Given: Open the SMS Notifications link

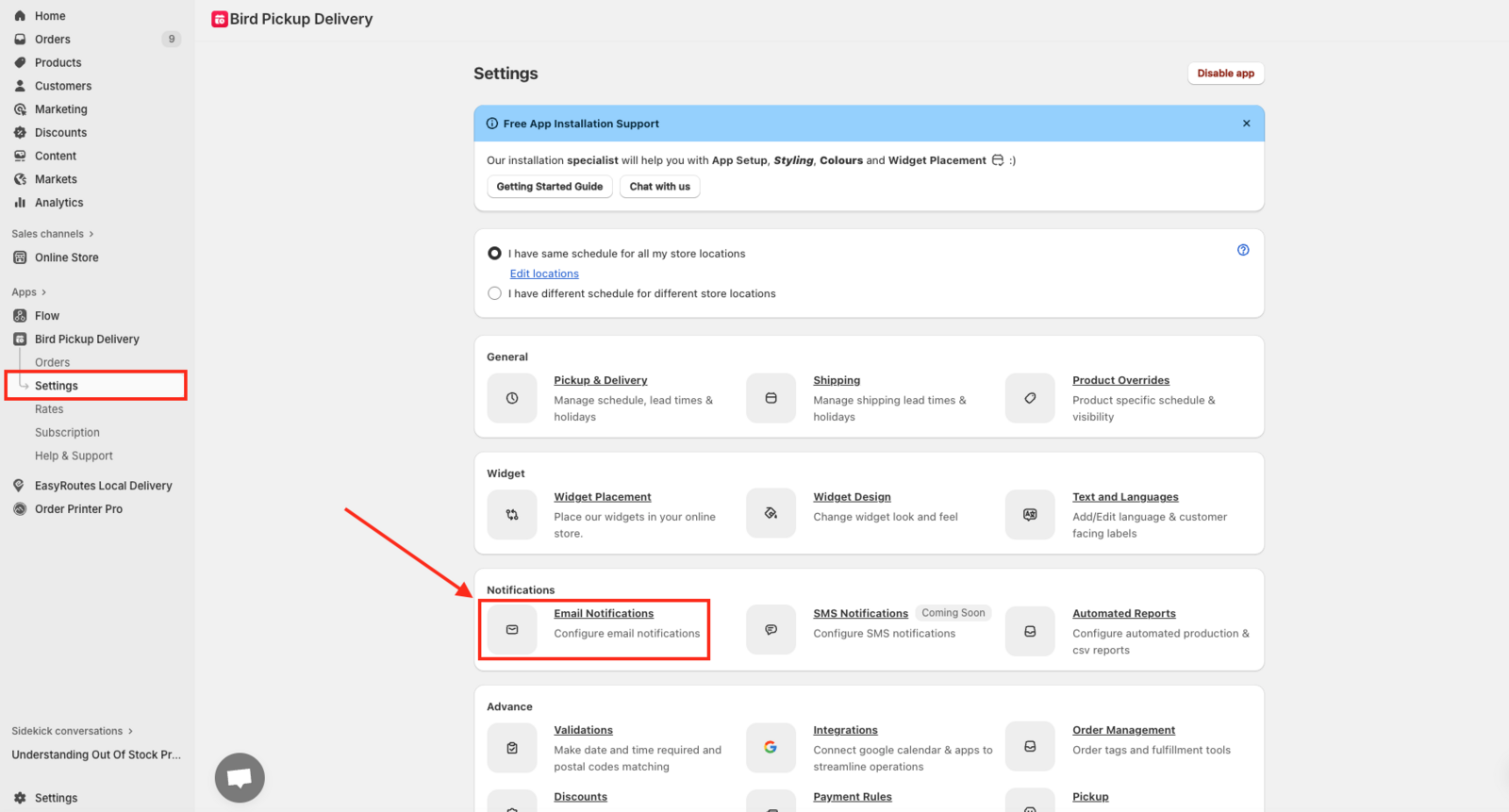Looking at the screenshot, I should [860, 613].
